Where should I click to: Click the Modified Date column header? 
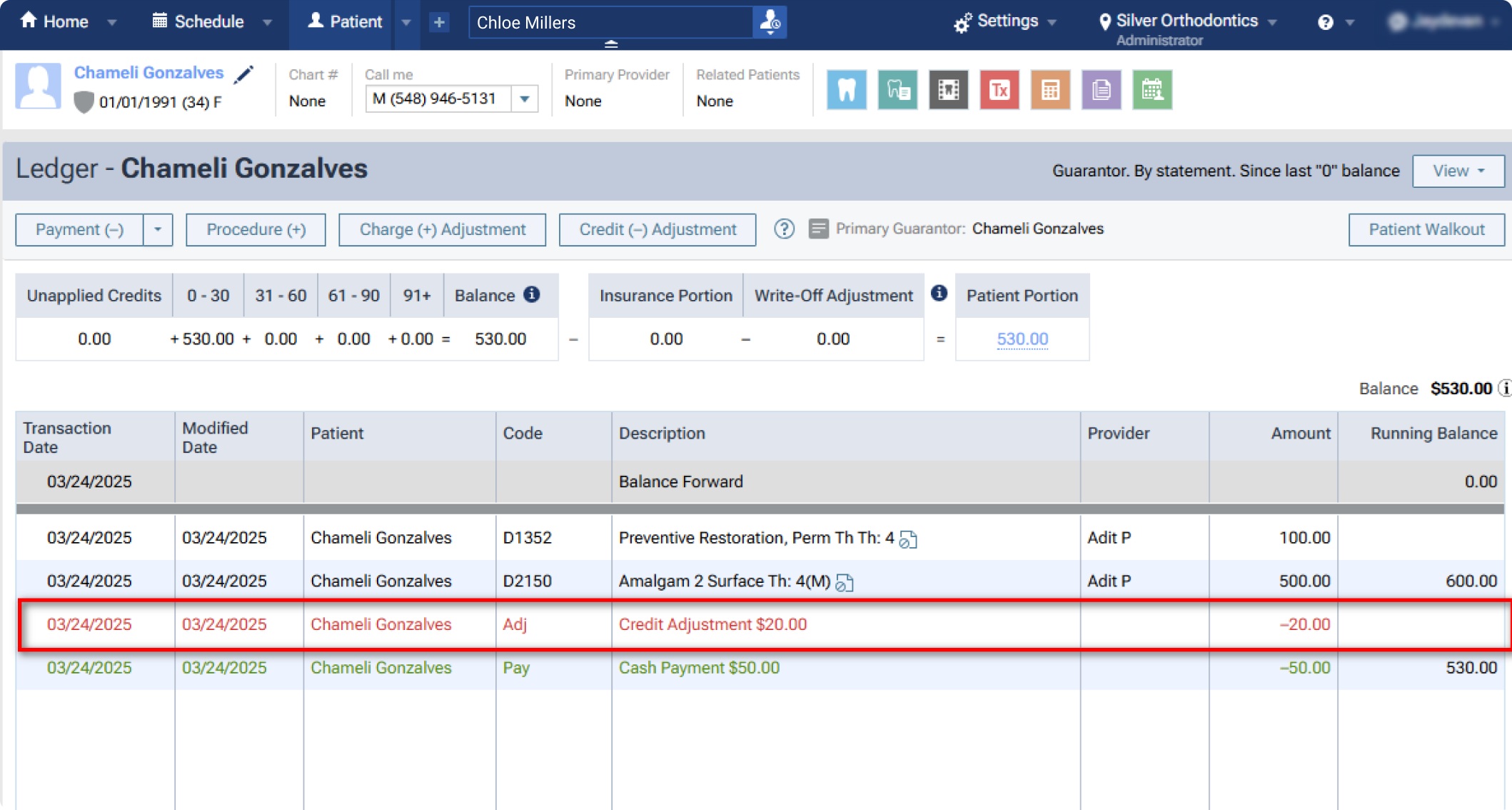239,436
